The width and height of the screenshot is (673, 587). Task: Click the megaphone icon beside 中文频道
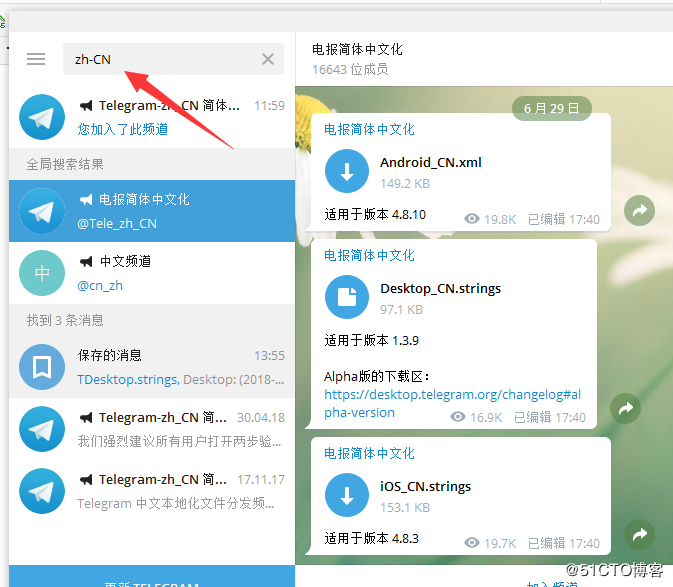(86, 261)
